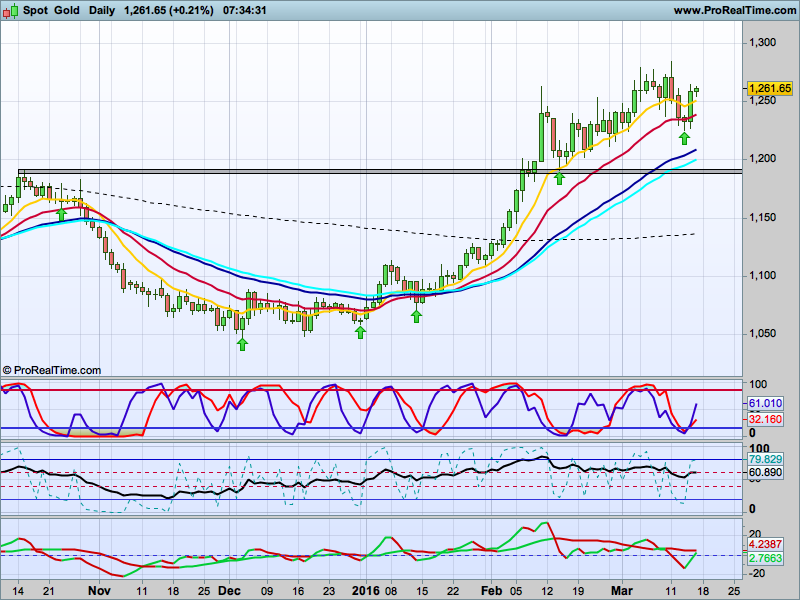Click the 1,200 price axis label

click(x=762, y=159)
